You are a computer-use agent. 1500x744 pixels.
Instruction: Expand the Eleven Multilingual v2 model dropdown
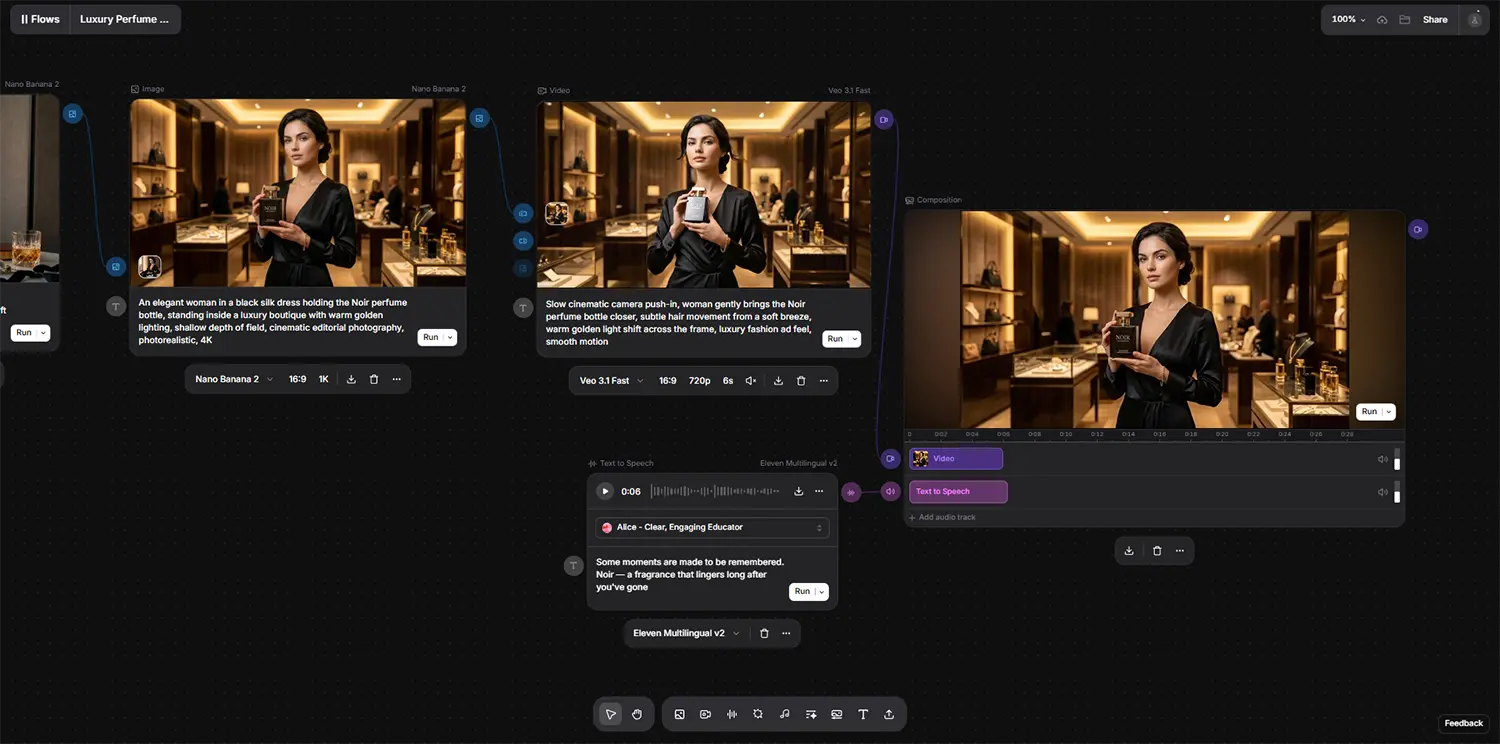(x=686, y=633)
